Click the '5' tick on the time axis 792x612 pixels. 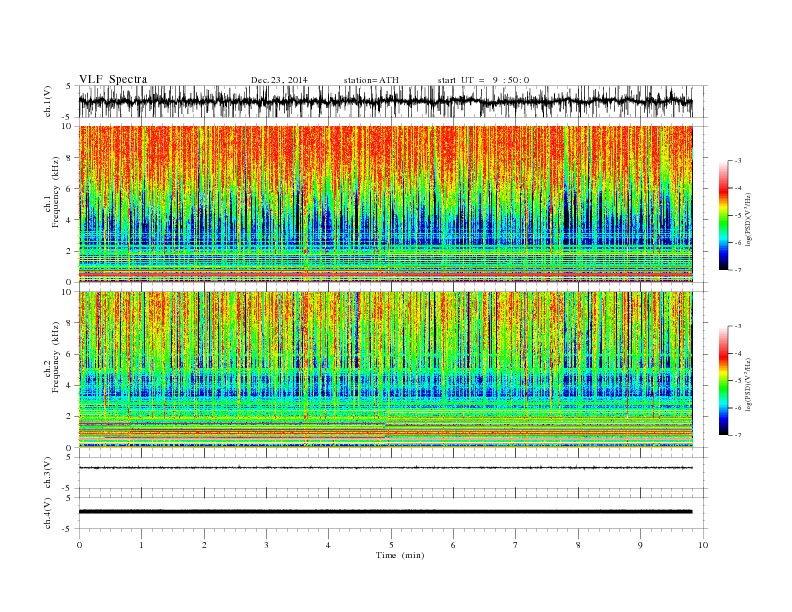coord(391,545)
